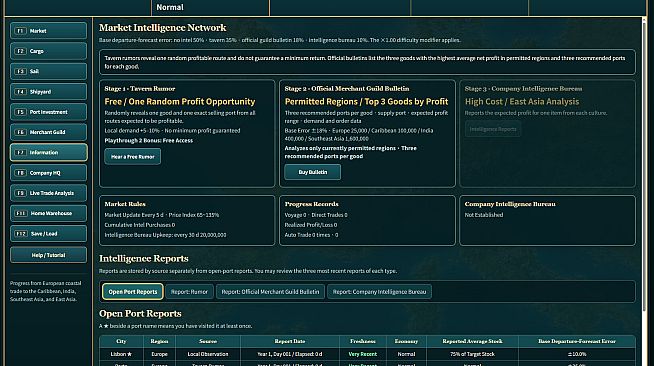Viewport: 654px width, 366px height.
Task: Click the Freshness column header
Action: click(x=362, y=341)
